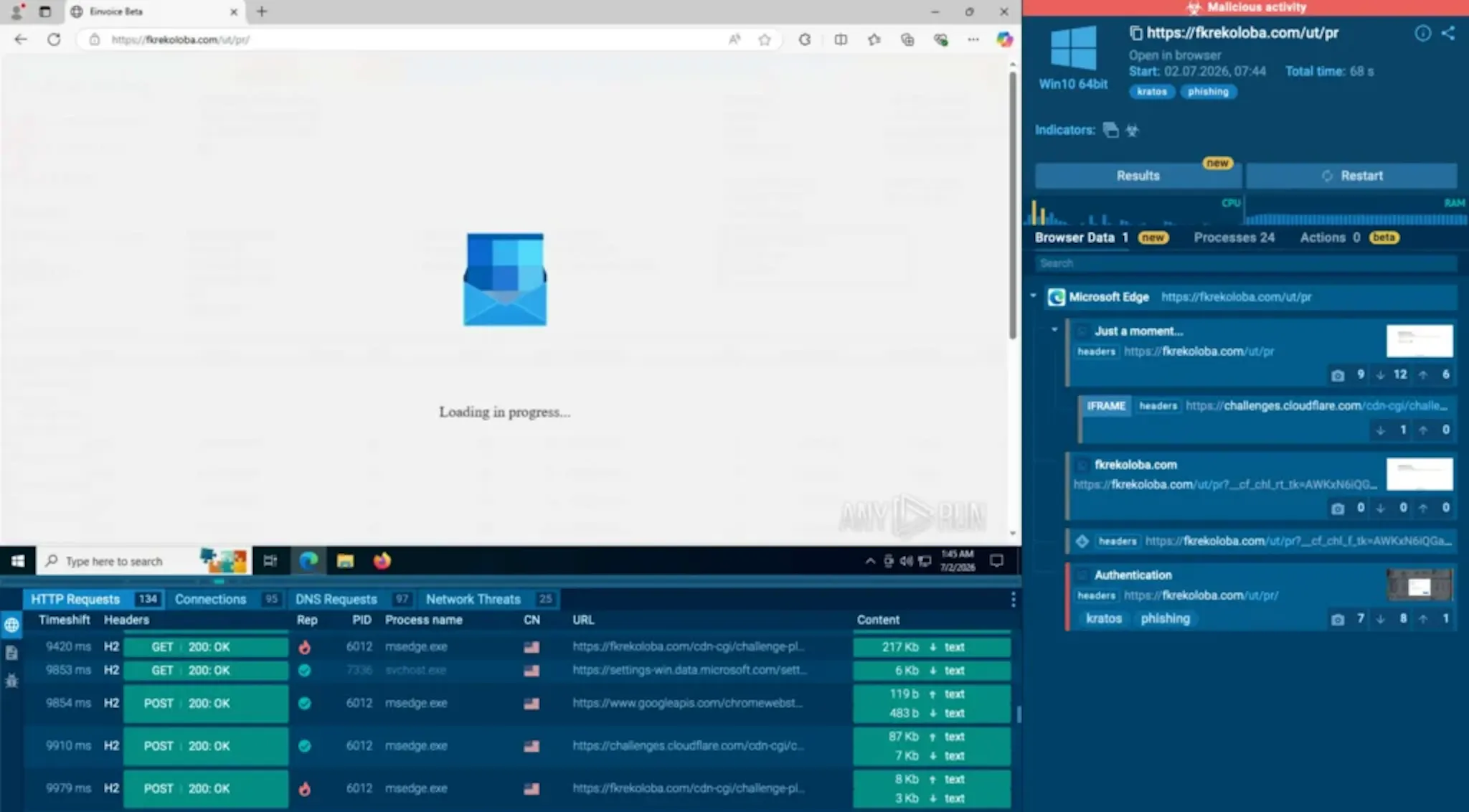Open the network panel three-dot options menu
The width and height of the screenshot is (1469, 812).
pyautogui.click(x=1013, y=599)
